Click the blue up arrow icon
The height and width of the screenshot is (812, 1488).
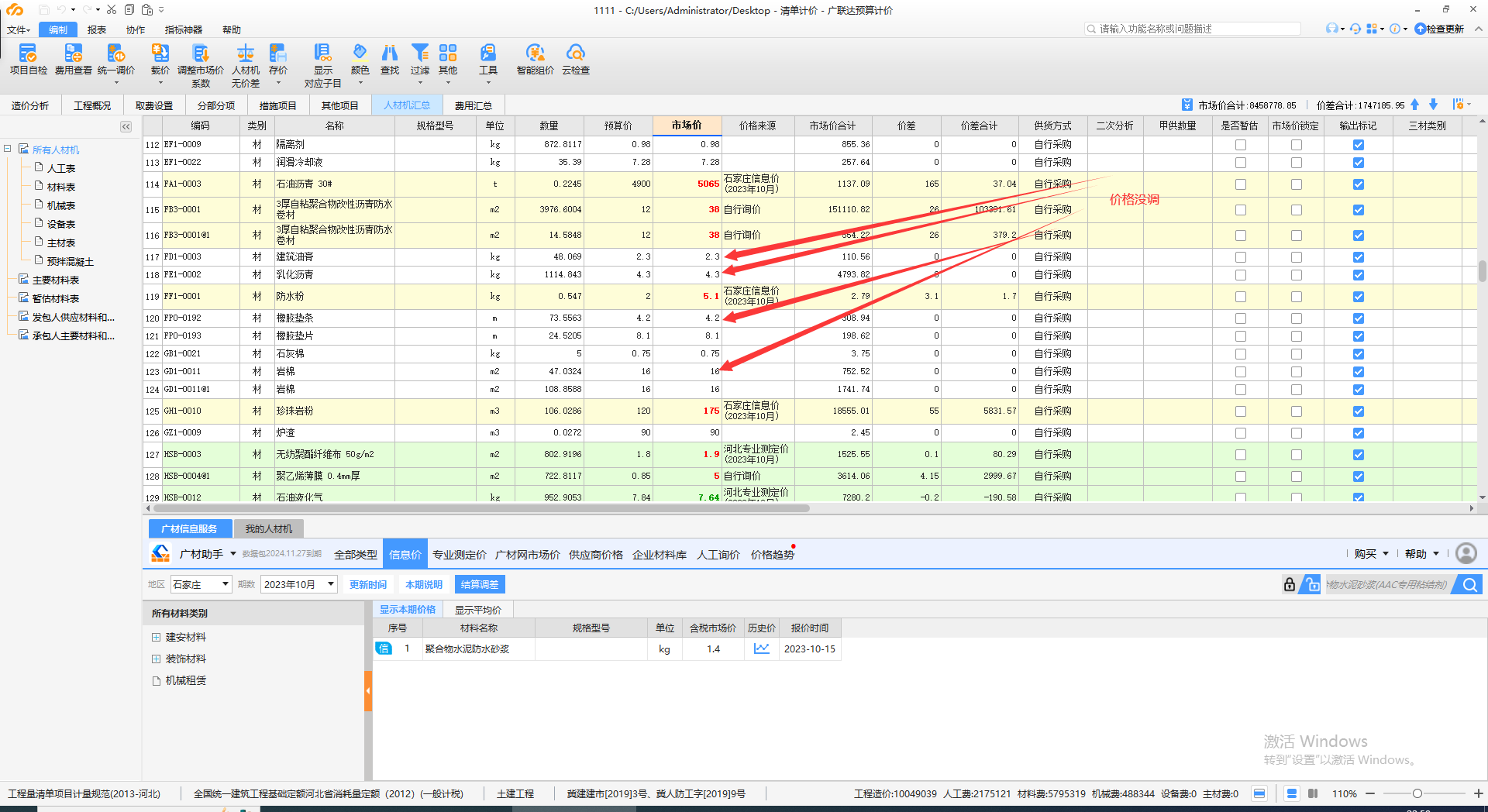coord(1415,105)
